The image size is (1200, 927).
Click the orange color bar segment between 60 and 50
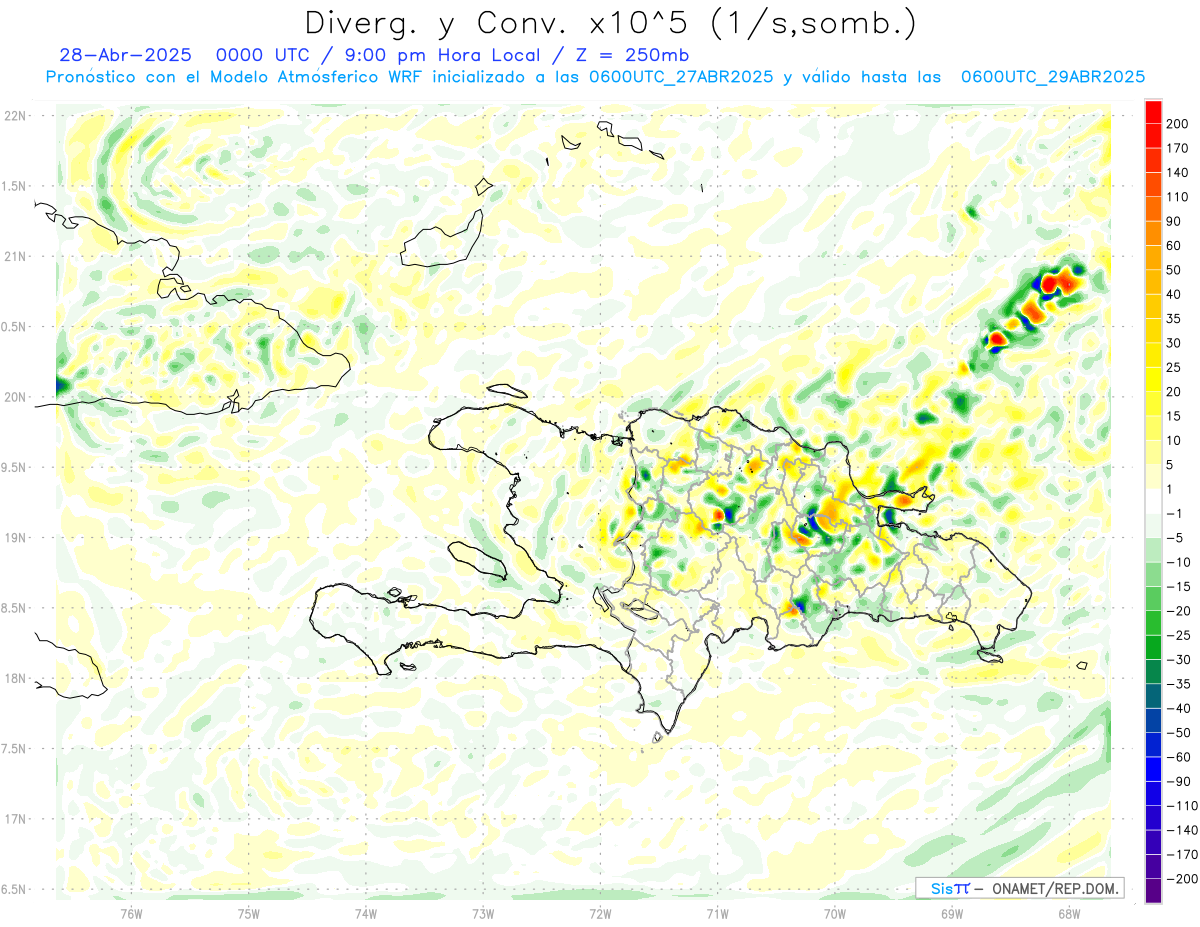[x=1153, y=258]
